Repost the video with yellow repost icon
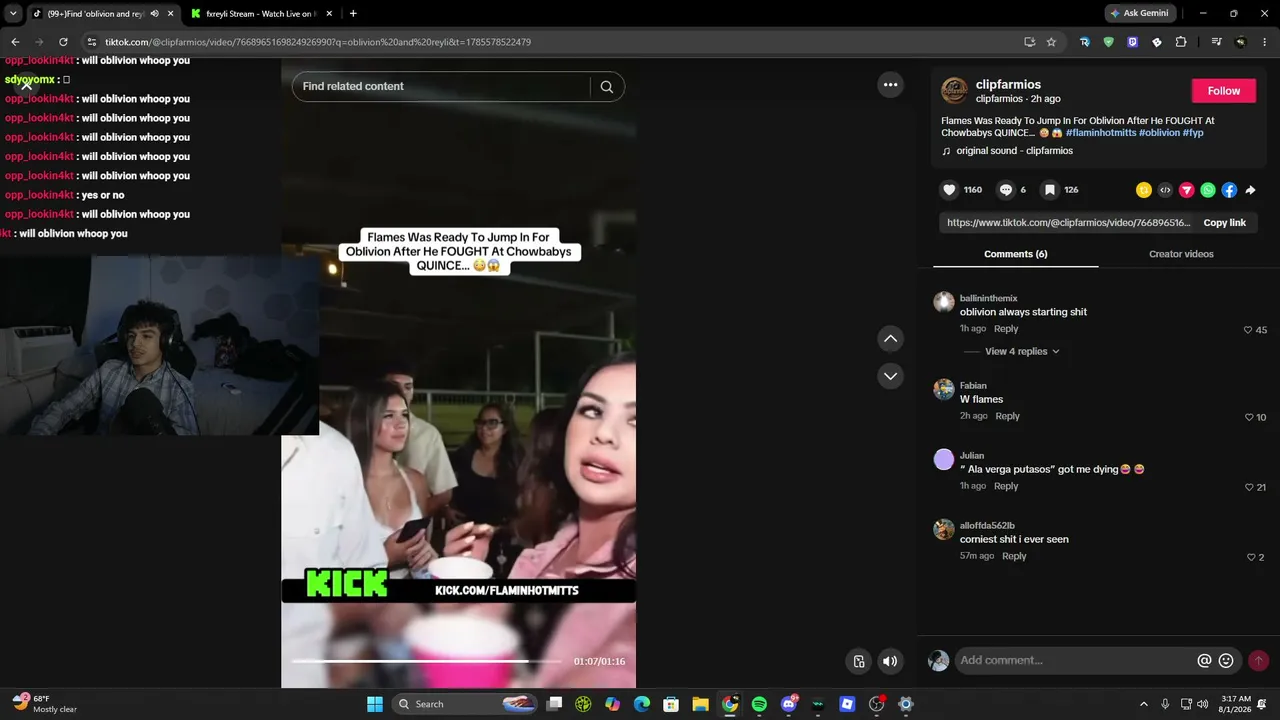1280x720 pixels. coord(1144,190)
